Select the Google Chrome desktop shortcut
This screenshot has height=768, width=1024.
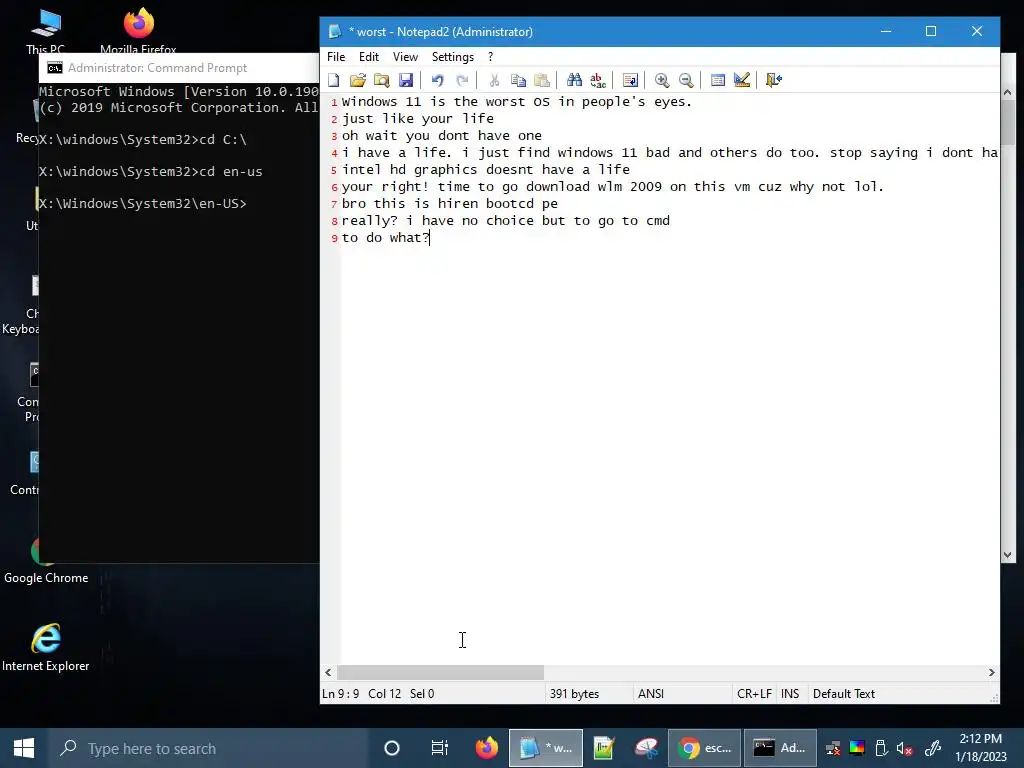pos(46,562)
